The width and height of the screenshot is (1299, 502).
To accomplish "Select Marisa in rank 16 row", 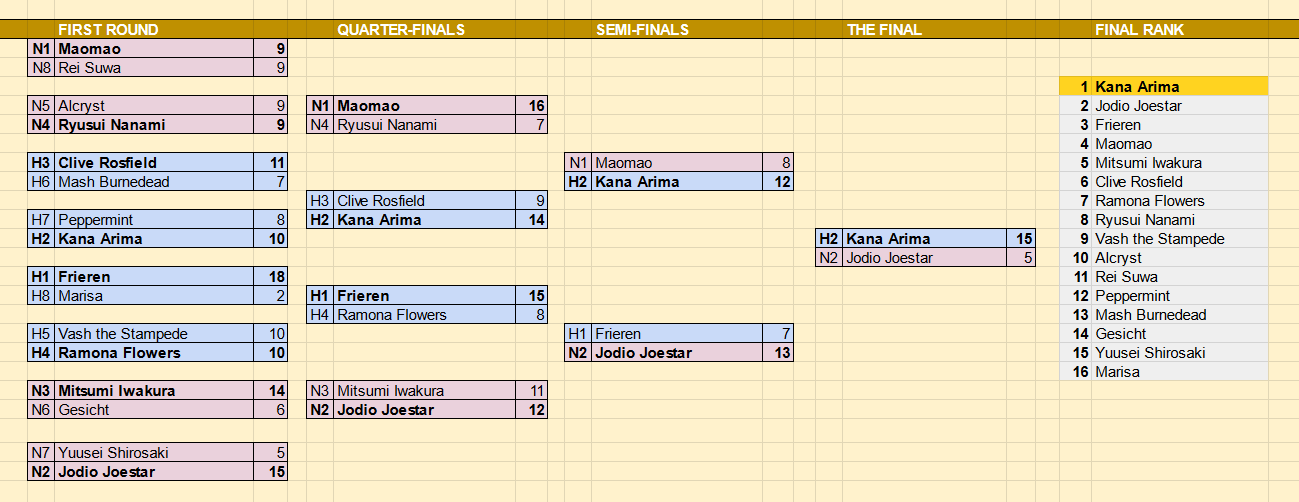I will [1117, 372].
